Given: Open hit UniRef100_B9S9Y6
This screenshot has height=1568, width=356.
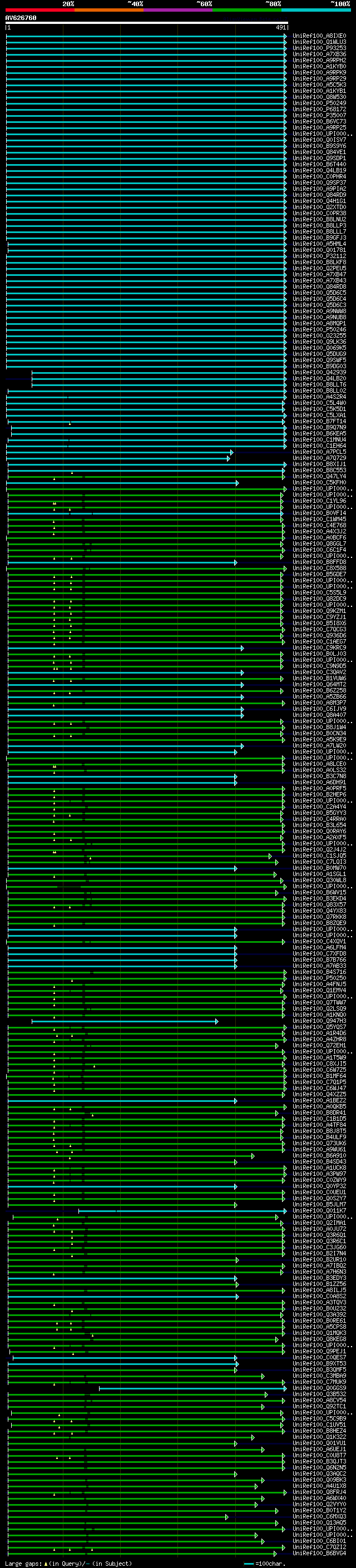Looking at the screenshot, I should coord(319,146).
